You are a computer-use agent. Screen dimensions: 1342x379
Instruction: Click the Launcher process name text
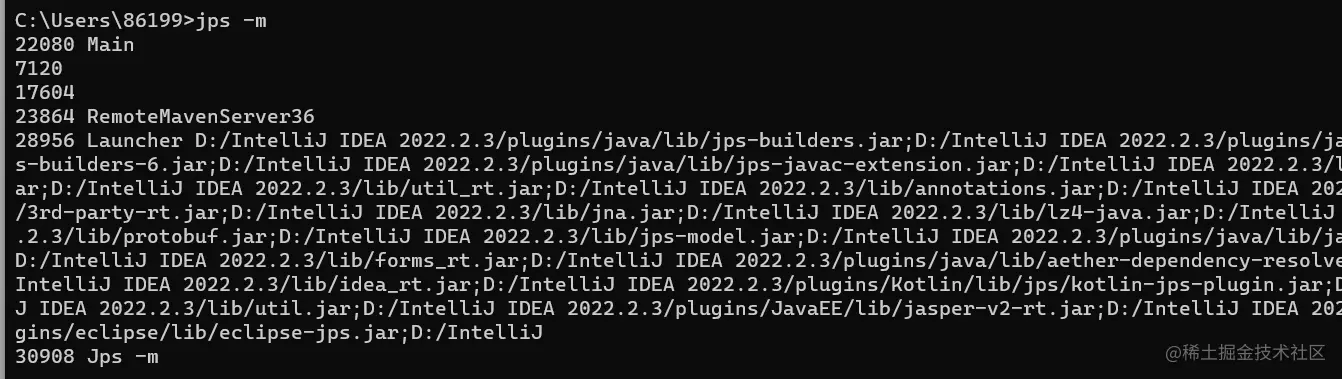[x=134, y=140]
